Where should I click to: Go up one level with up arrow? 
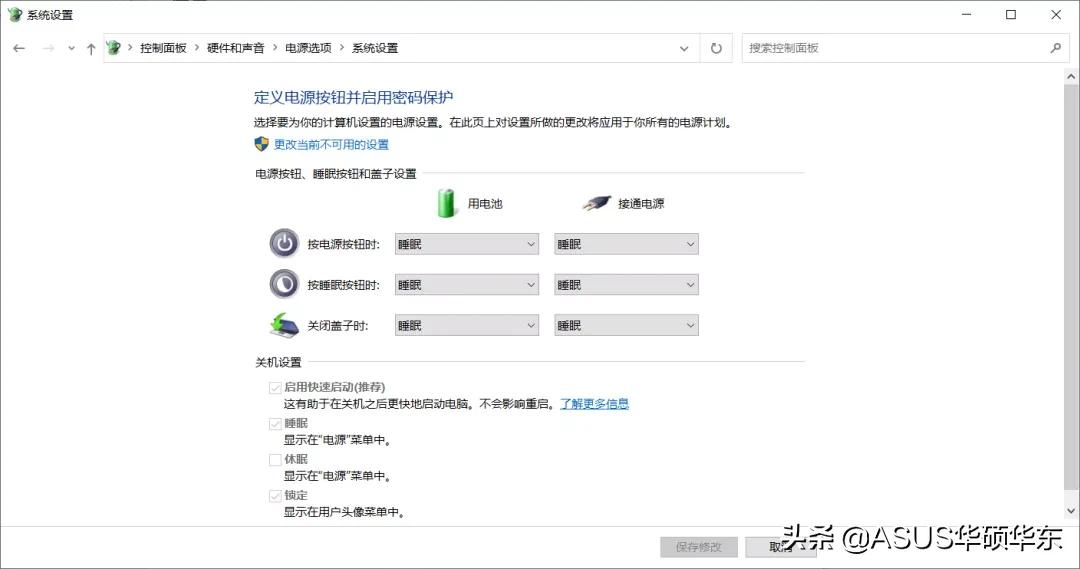pyautogui.click(x=91, y=48)
